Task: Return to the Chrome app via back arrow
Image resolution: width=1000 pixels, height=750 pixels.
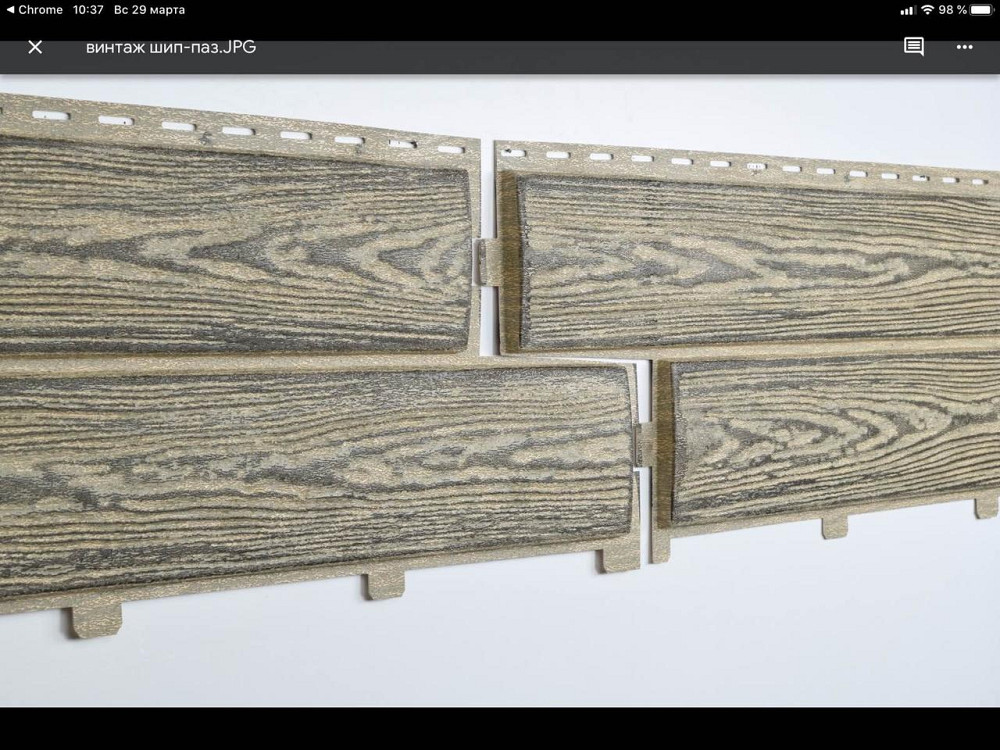Action: pyautogui.click(x=9, y=10)
